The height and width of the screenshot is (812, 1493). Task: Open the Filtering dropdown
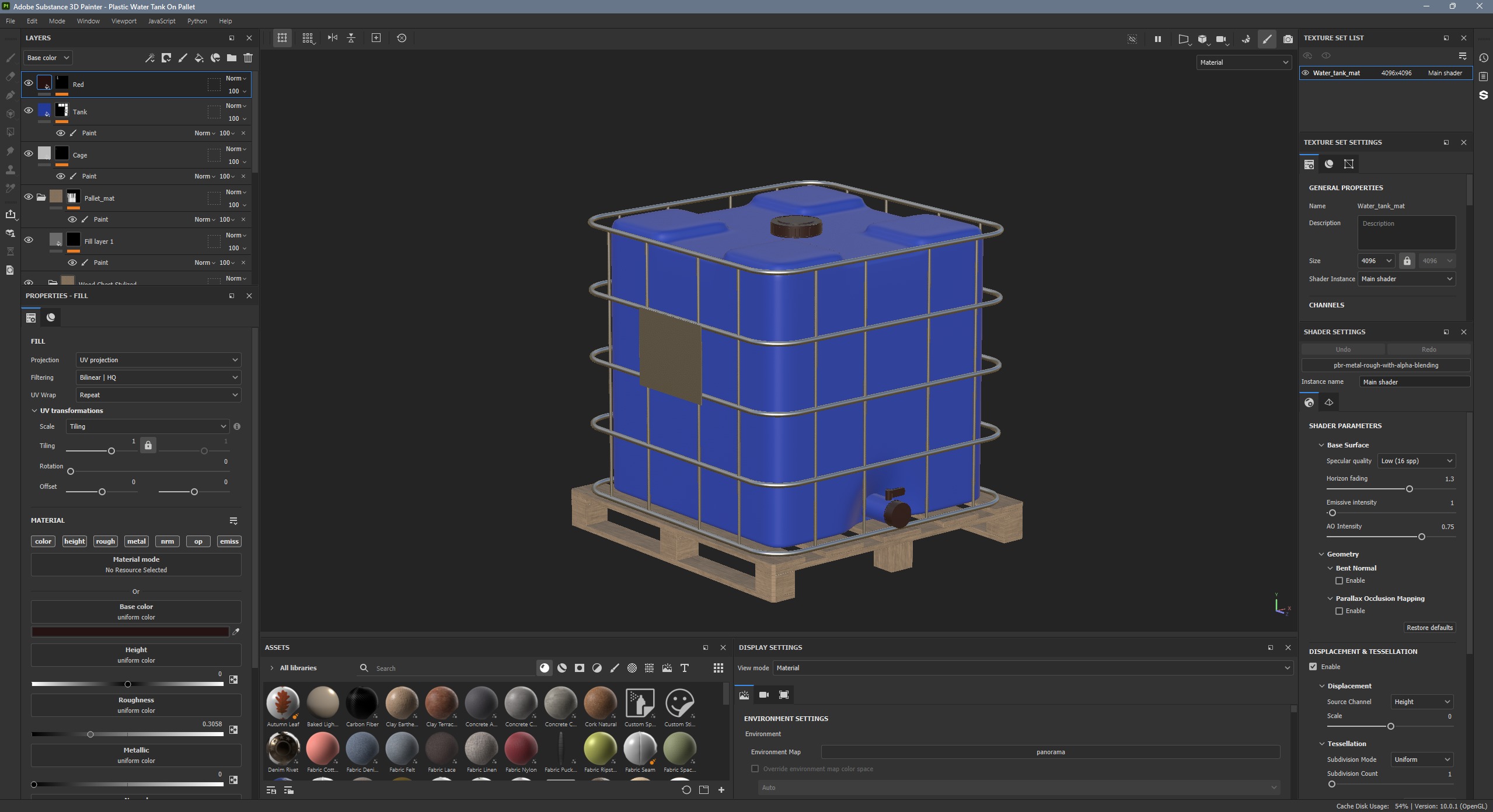pos(158,377)
